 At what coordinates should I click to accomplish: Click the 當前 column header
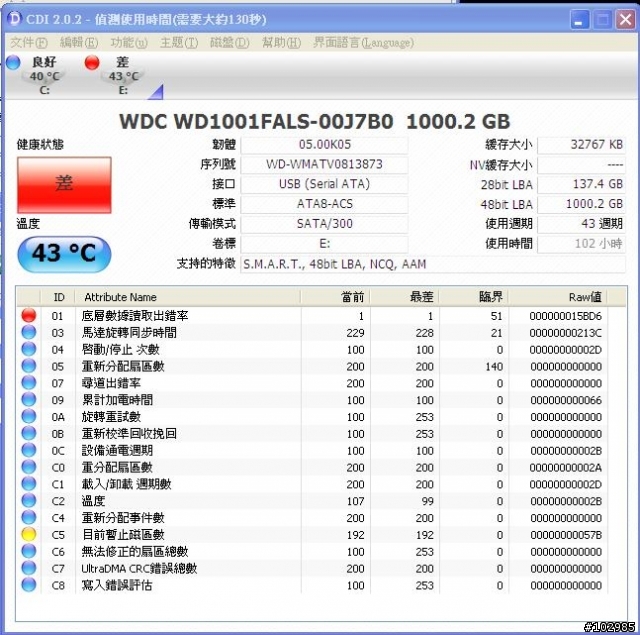coord(336,297)
